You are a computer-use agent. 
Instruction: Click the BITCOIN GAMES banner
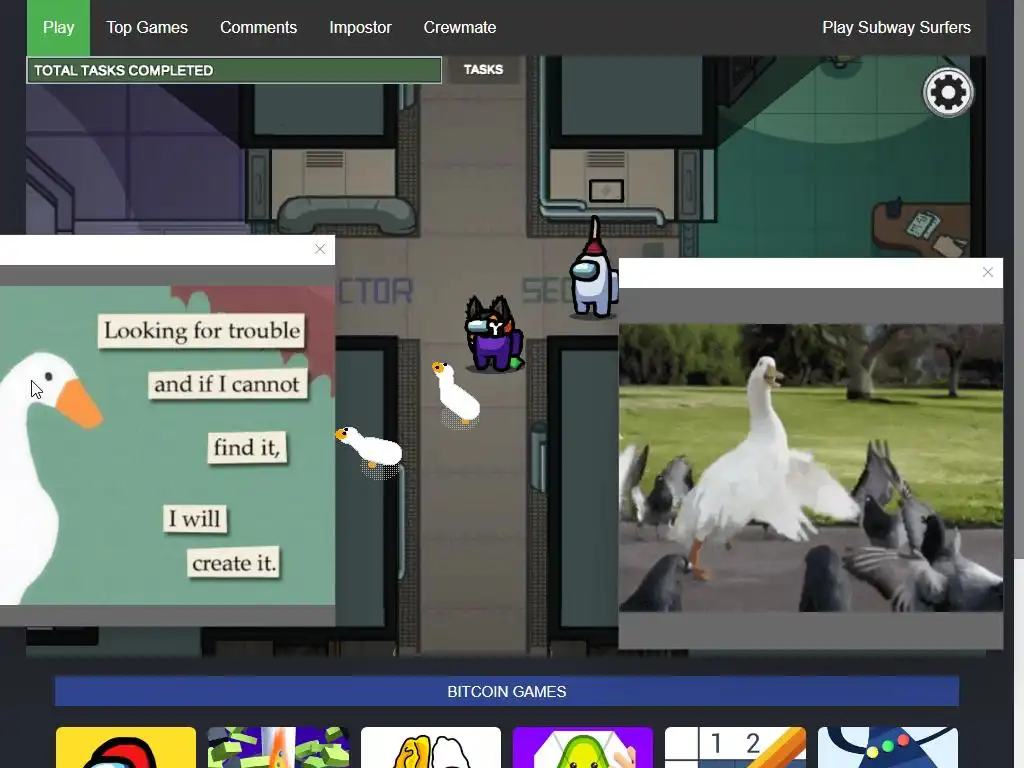(x=507, y=691)
